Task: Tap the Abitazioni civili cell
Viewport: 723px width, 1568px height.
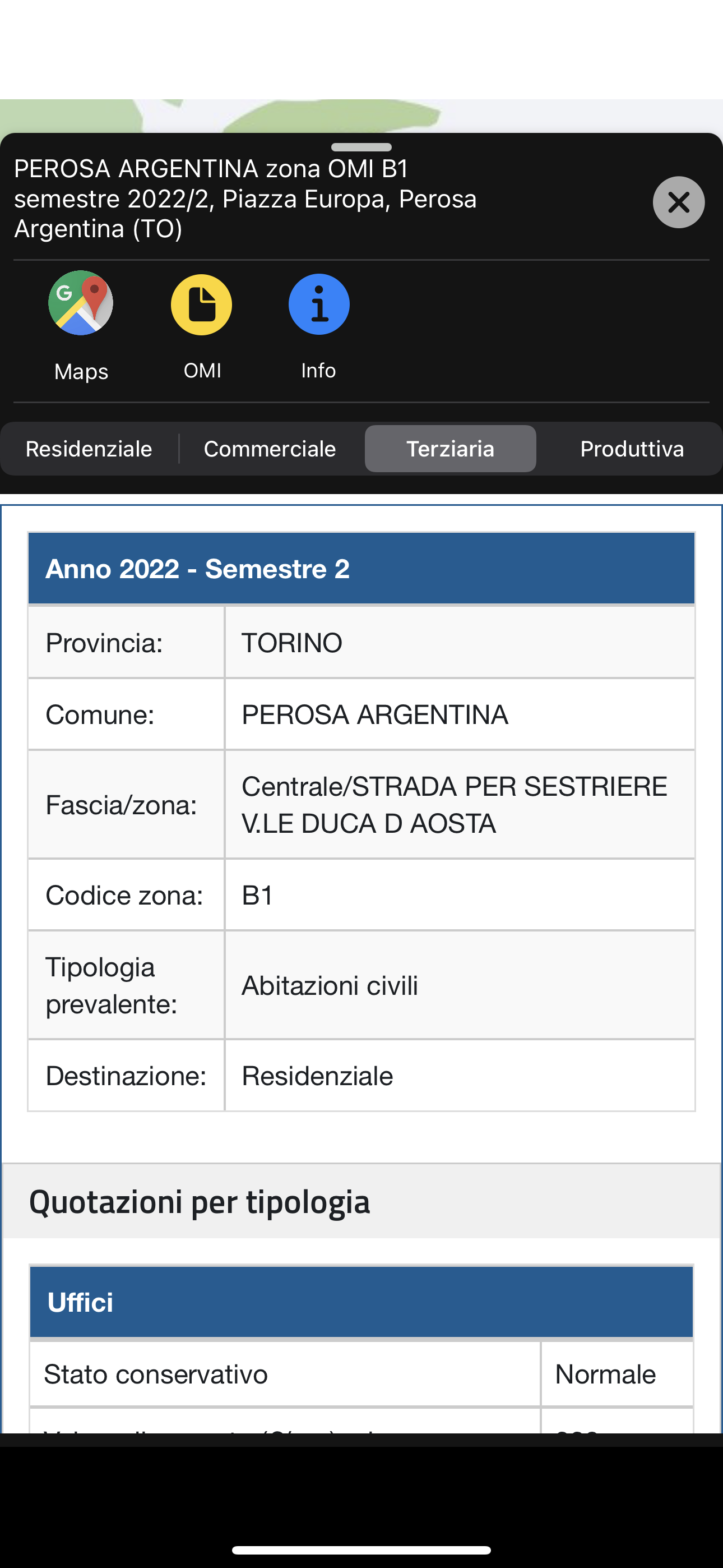Action: (460, 985)
